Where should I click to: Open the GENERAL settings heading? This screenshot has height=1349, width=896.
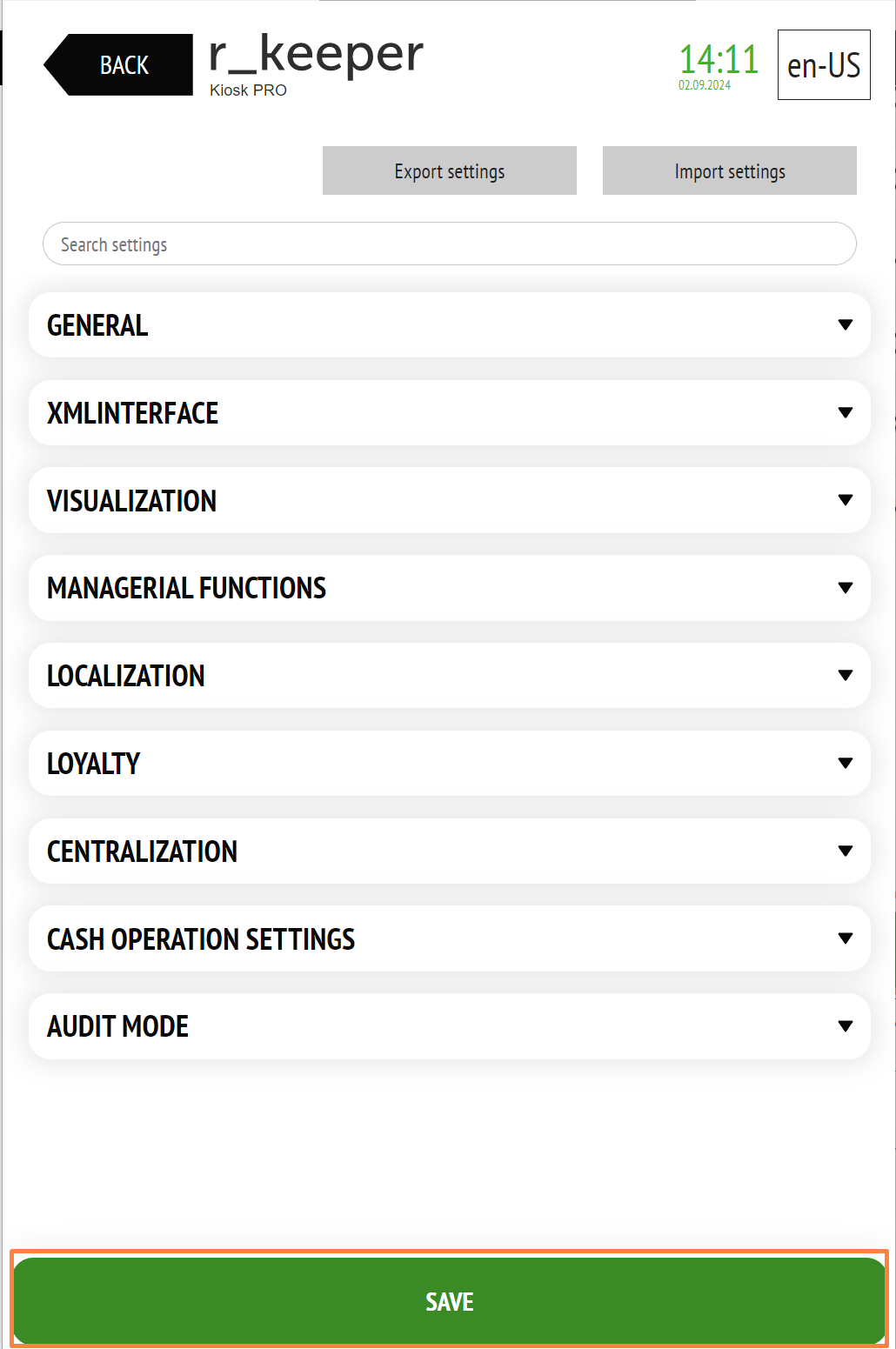click(97, 325)
